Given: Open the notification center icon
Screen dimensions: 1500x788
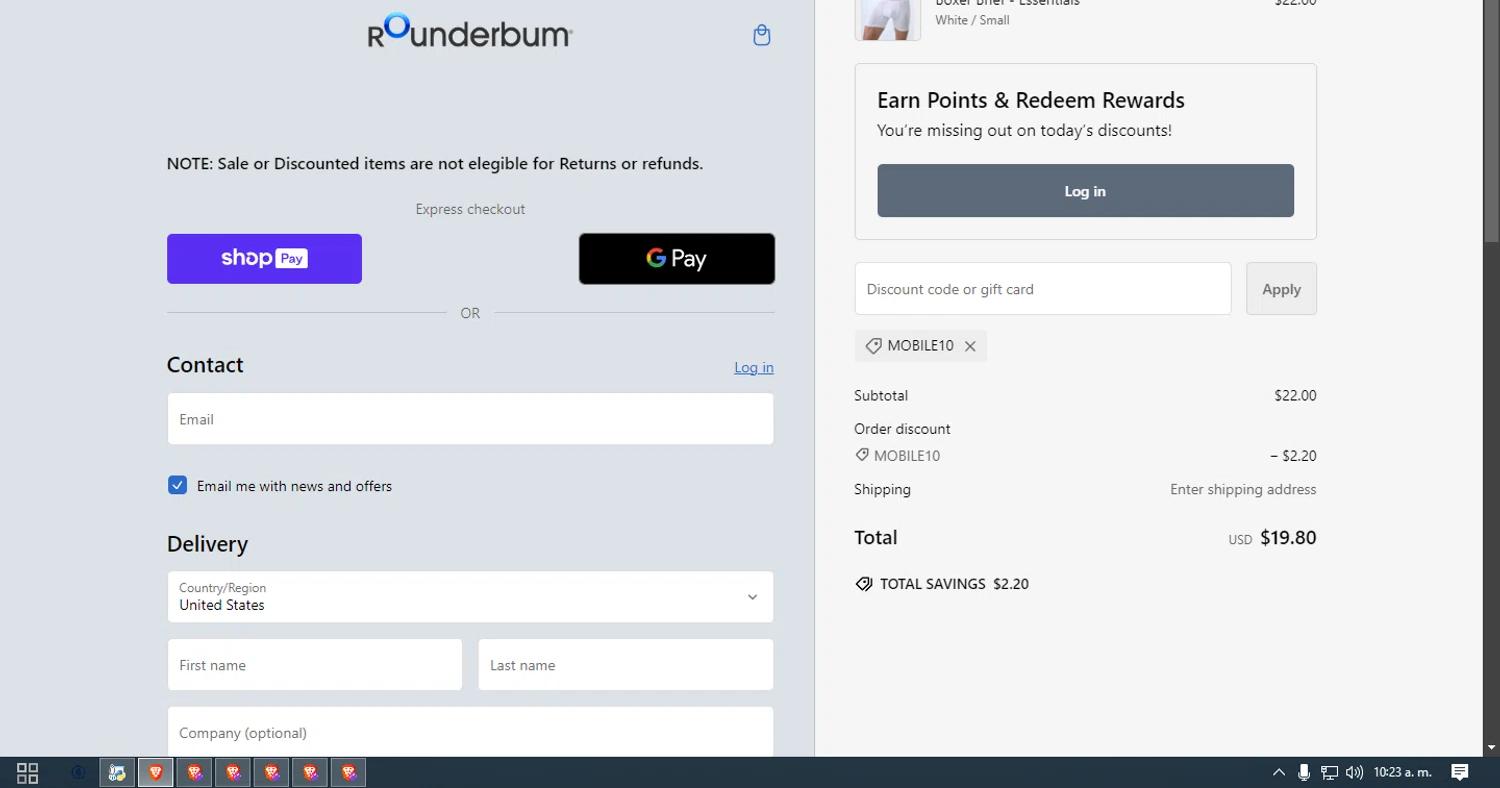Looking at the screenshot, I should coord(1460,772).
